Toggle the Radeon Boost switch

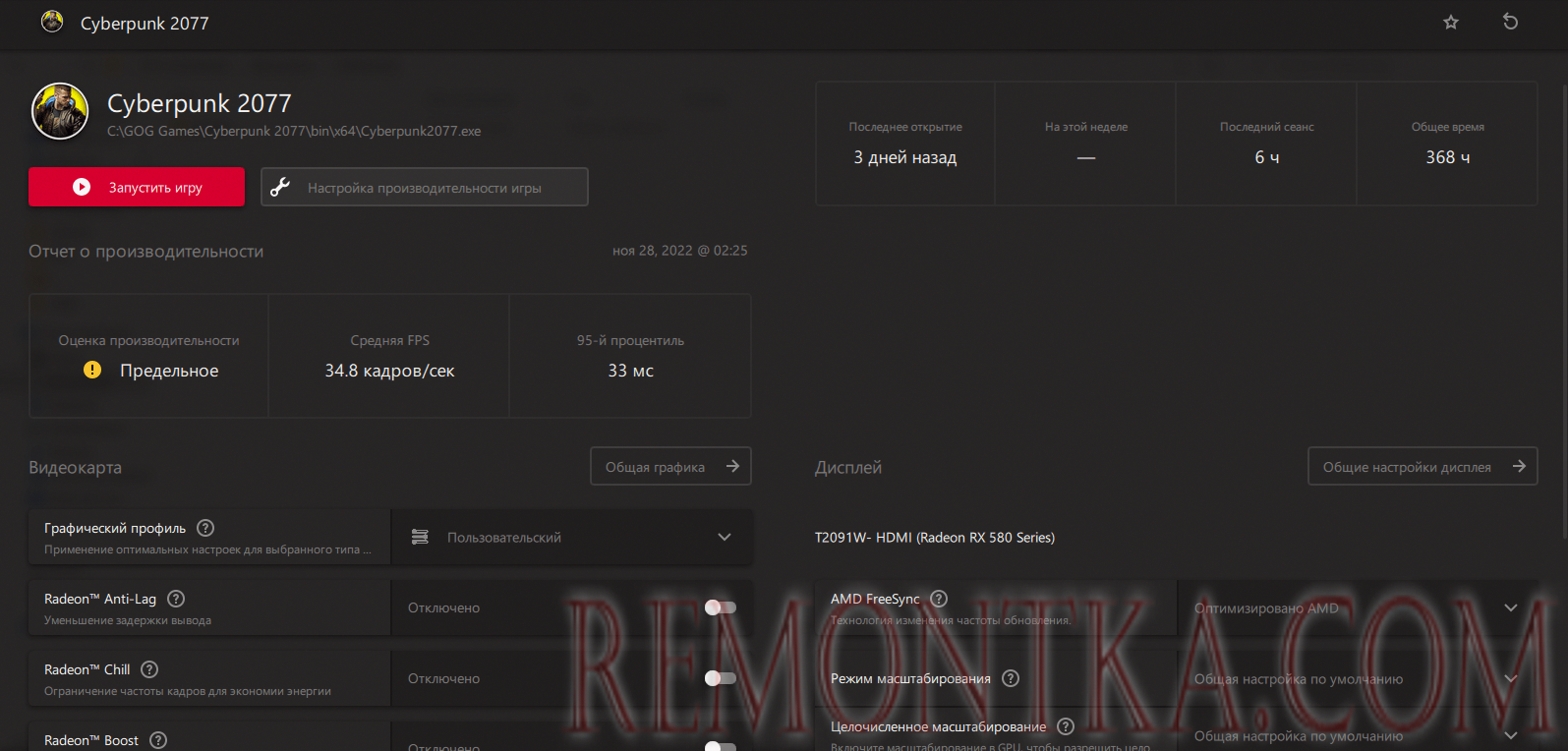tap(721, 746)
